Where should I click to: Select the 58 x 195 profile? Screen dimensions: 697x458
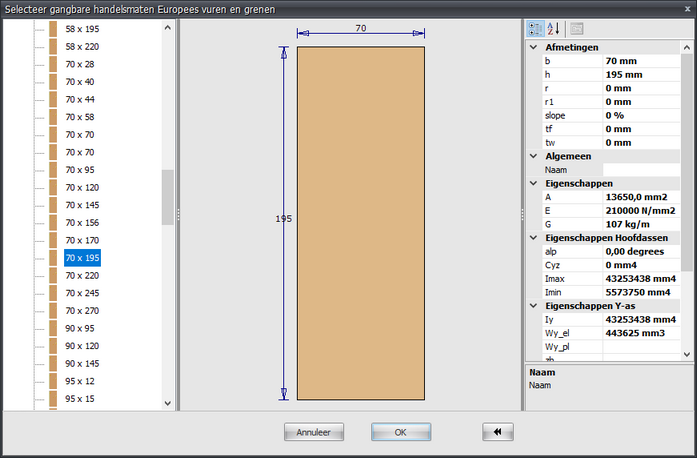[82, 29]
